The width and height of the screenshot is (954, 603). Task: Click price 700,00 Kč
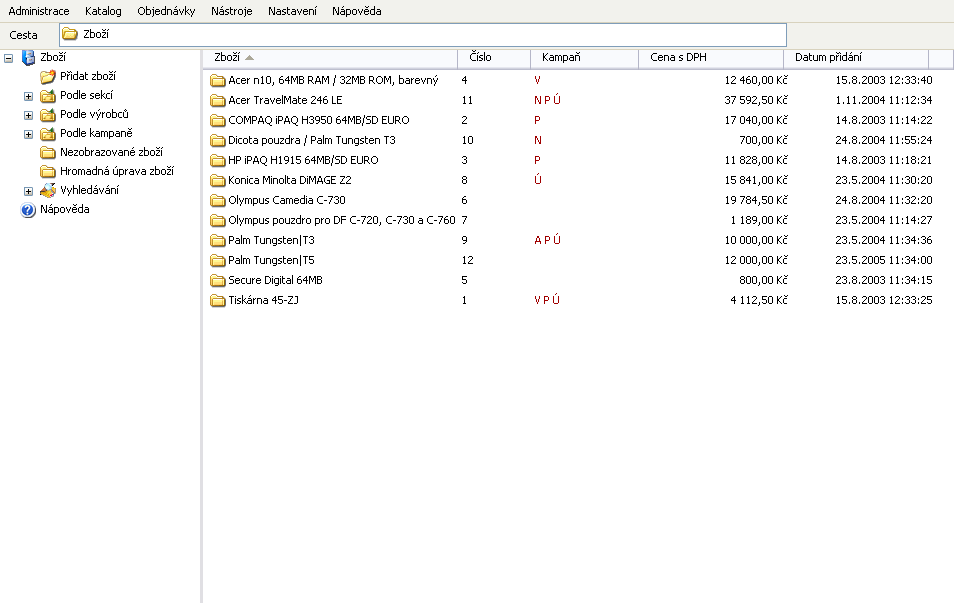pos(763,141)
